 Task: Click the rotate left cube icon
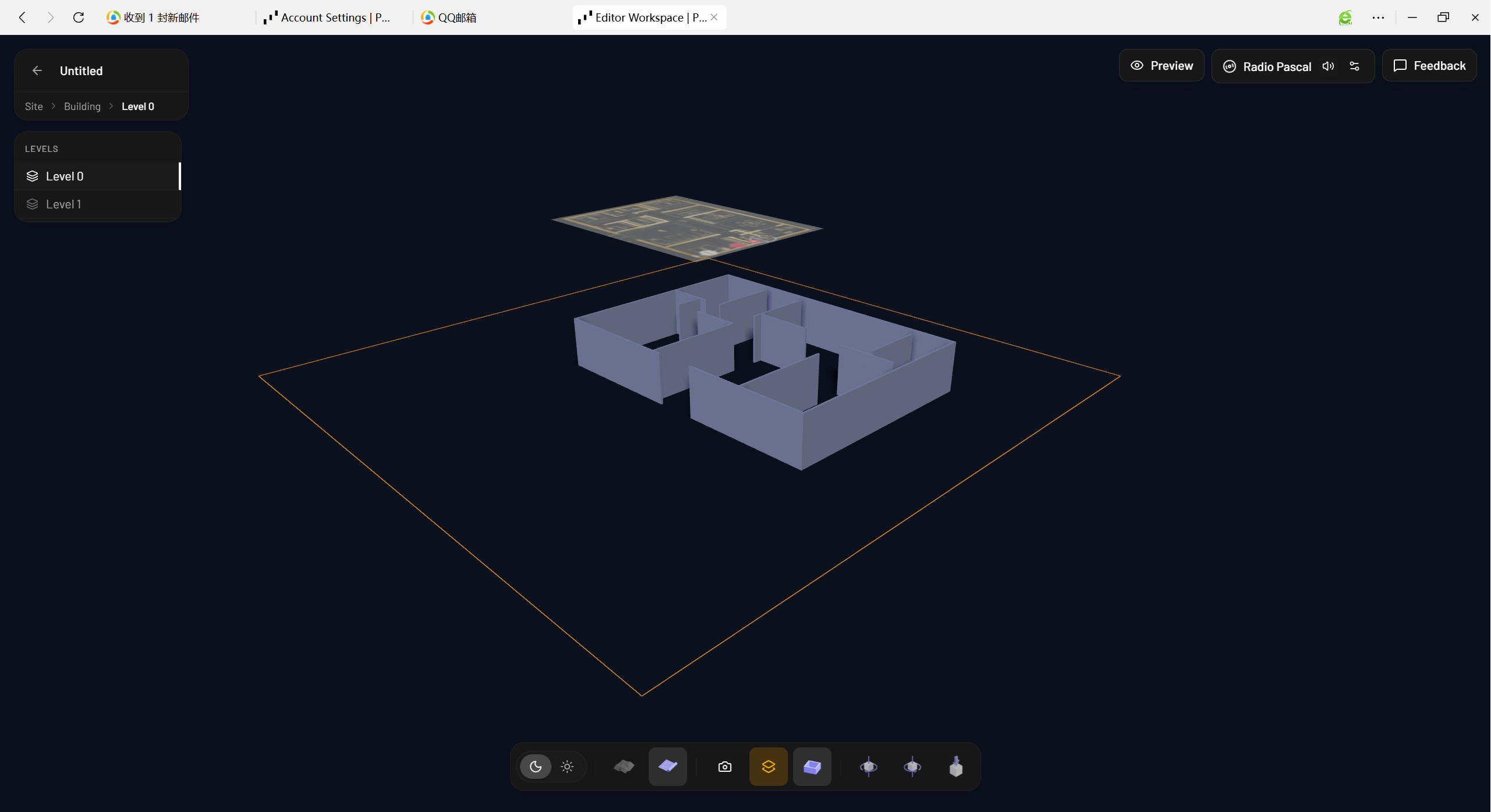pos(869,767)
